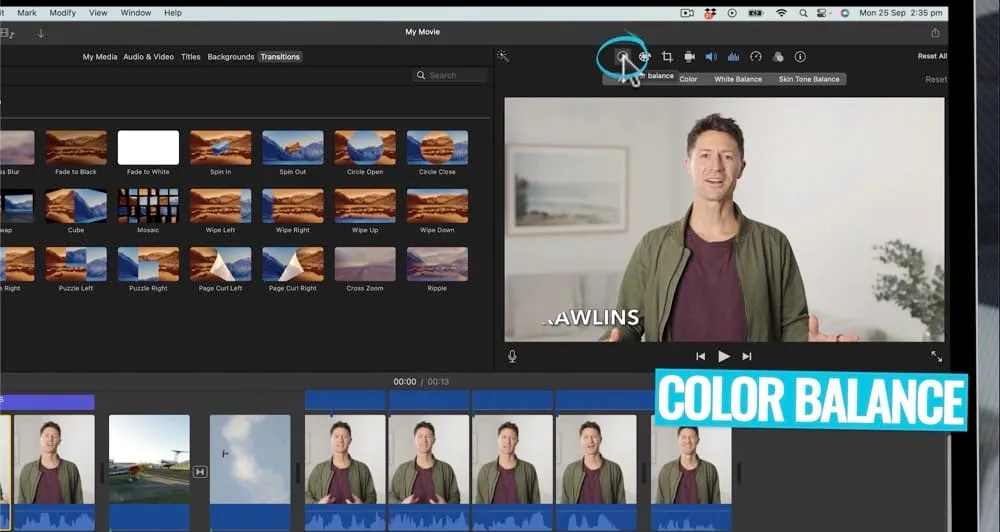
Task: Select the Crop tool icon
Action: pos(667,57)
